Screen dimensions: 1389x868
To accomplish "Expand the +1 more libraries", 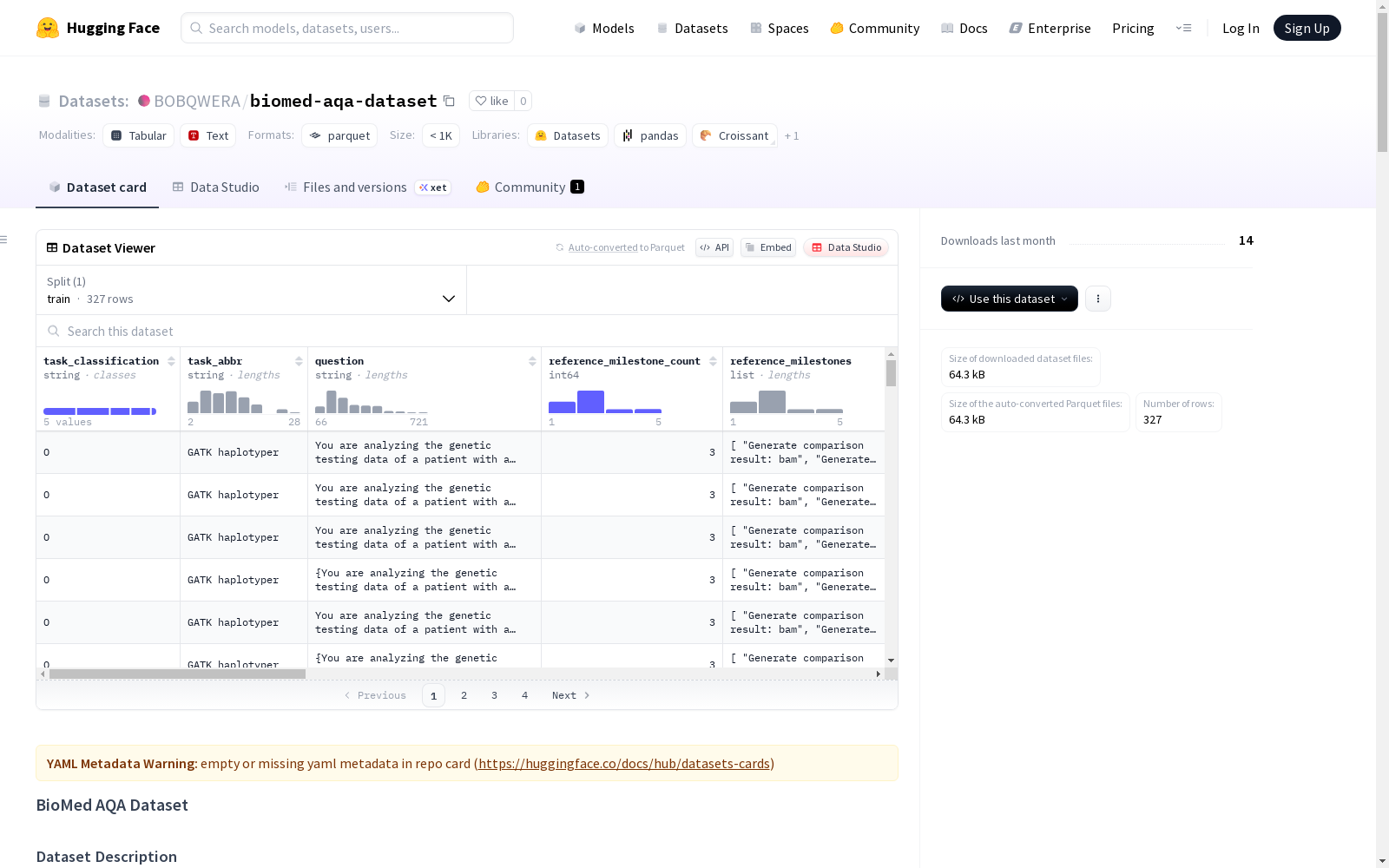I will click(x=792, y=135).
